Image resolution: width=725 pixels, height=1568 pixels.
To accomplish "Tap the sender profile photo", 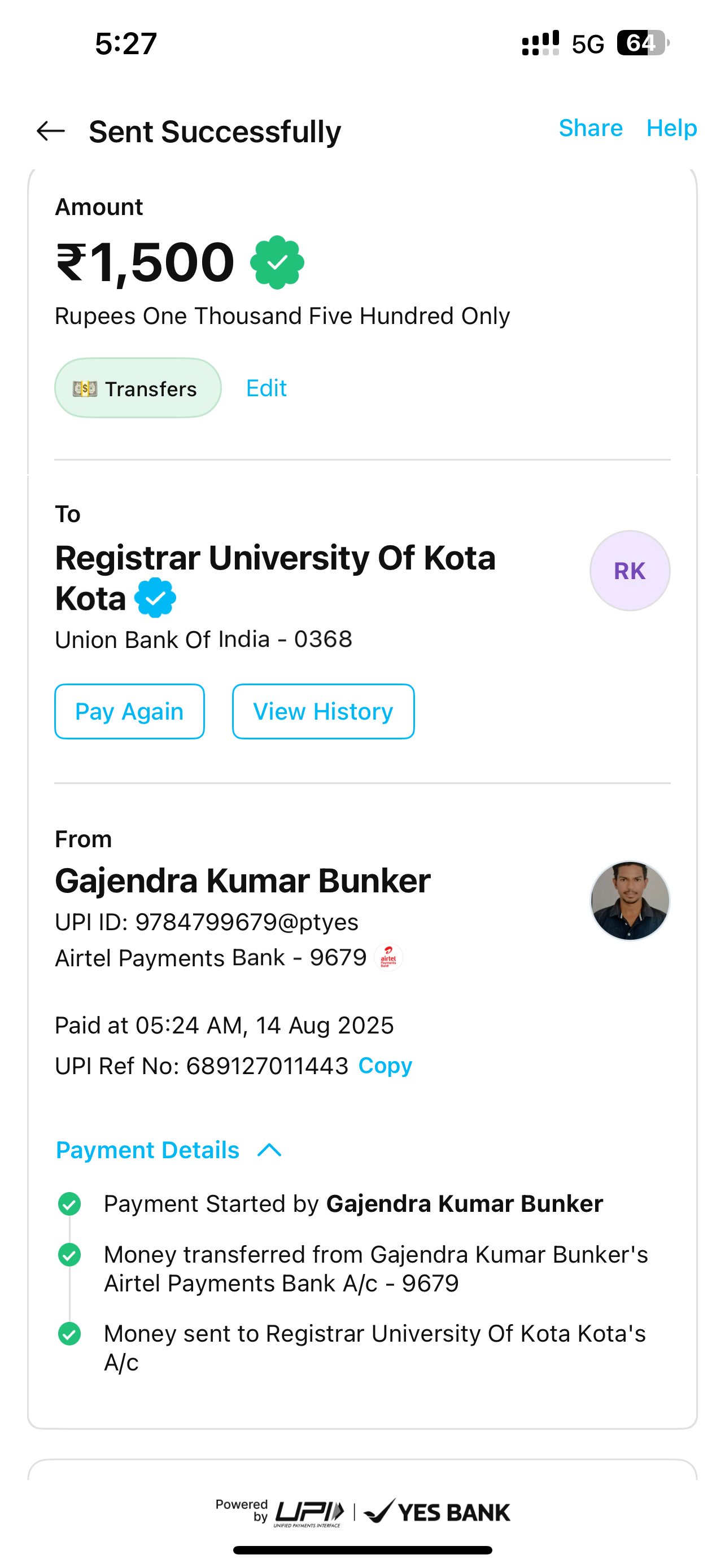I will click(x=630, y=900).
